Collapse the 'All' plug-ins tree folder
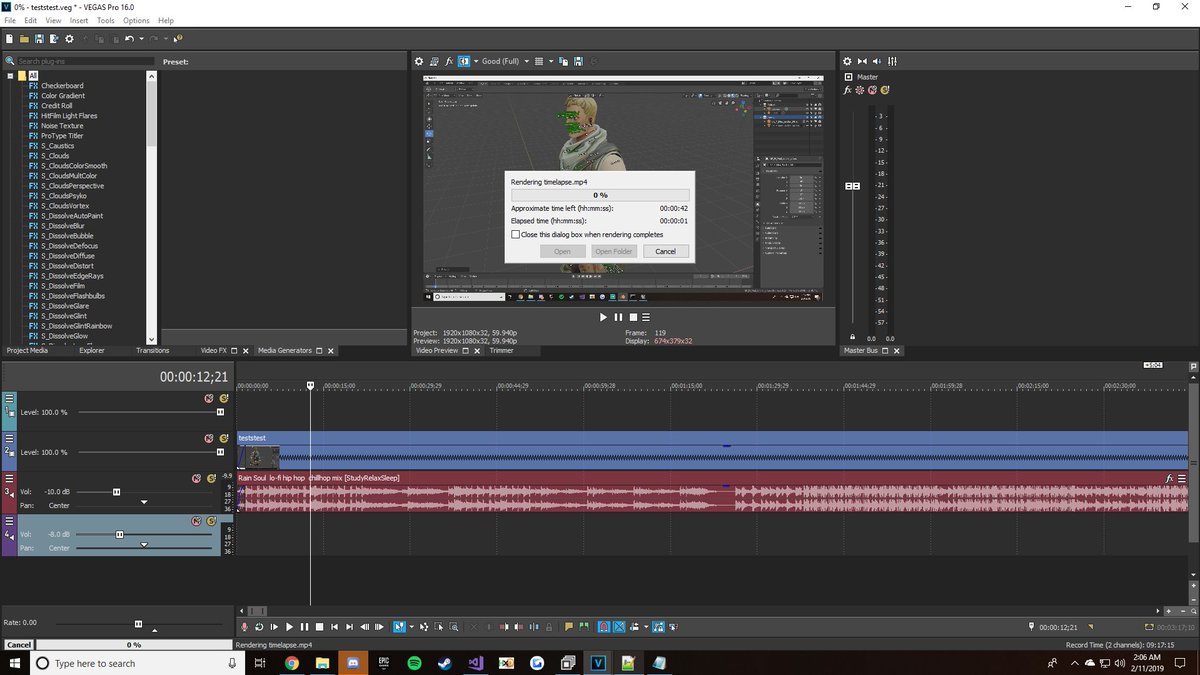Screen dimensions: 1200x675 click(10, 76)
